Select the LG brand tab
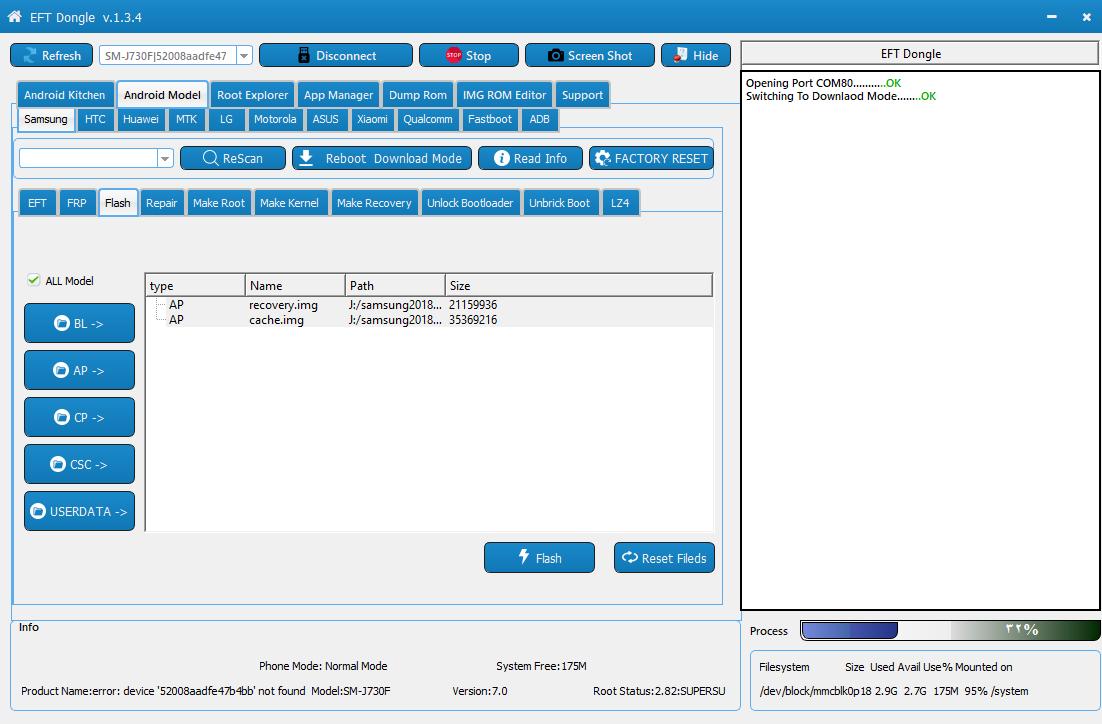Viewport: 1102px width, 724px height. (226, 119)
